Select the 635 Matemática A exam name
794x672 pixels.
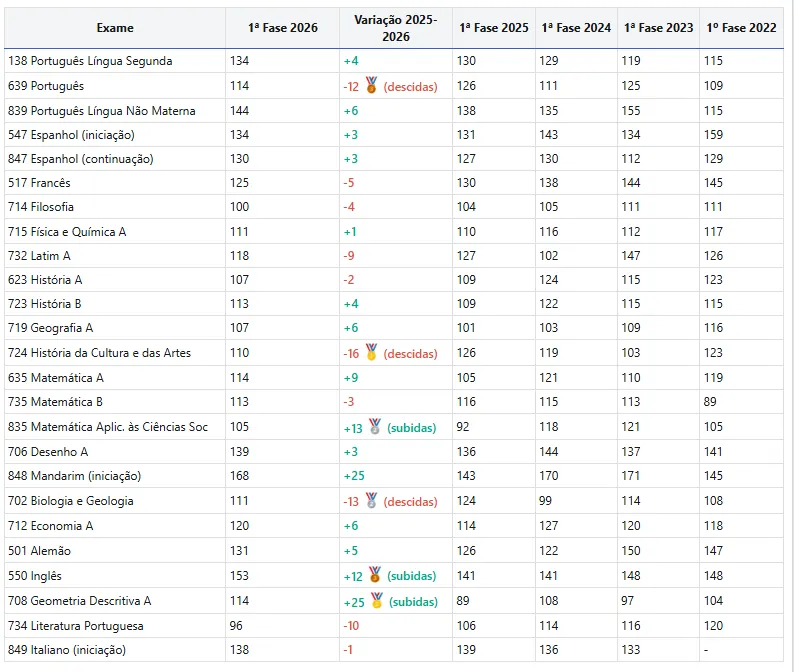[56, 378]
